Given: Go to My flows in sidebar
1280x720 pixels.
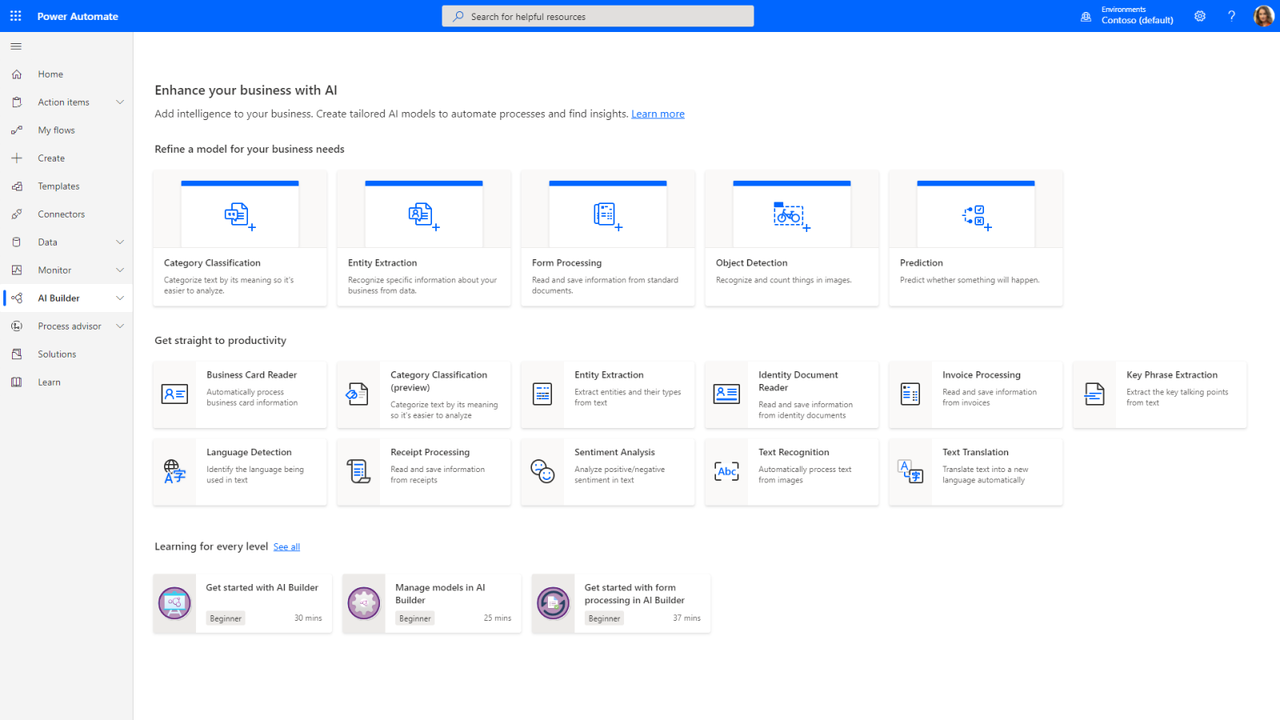Looking at the screenshot, I should 56,130.
